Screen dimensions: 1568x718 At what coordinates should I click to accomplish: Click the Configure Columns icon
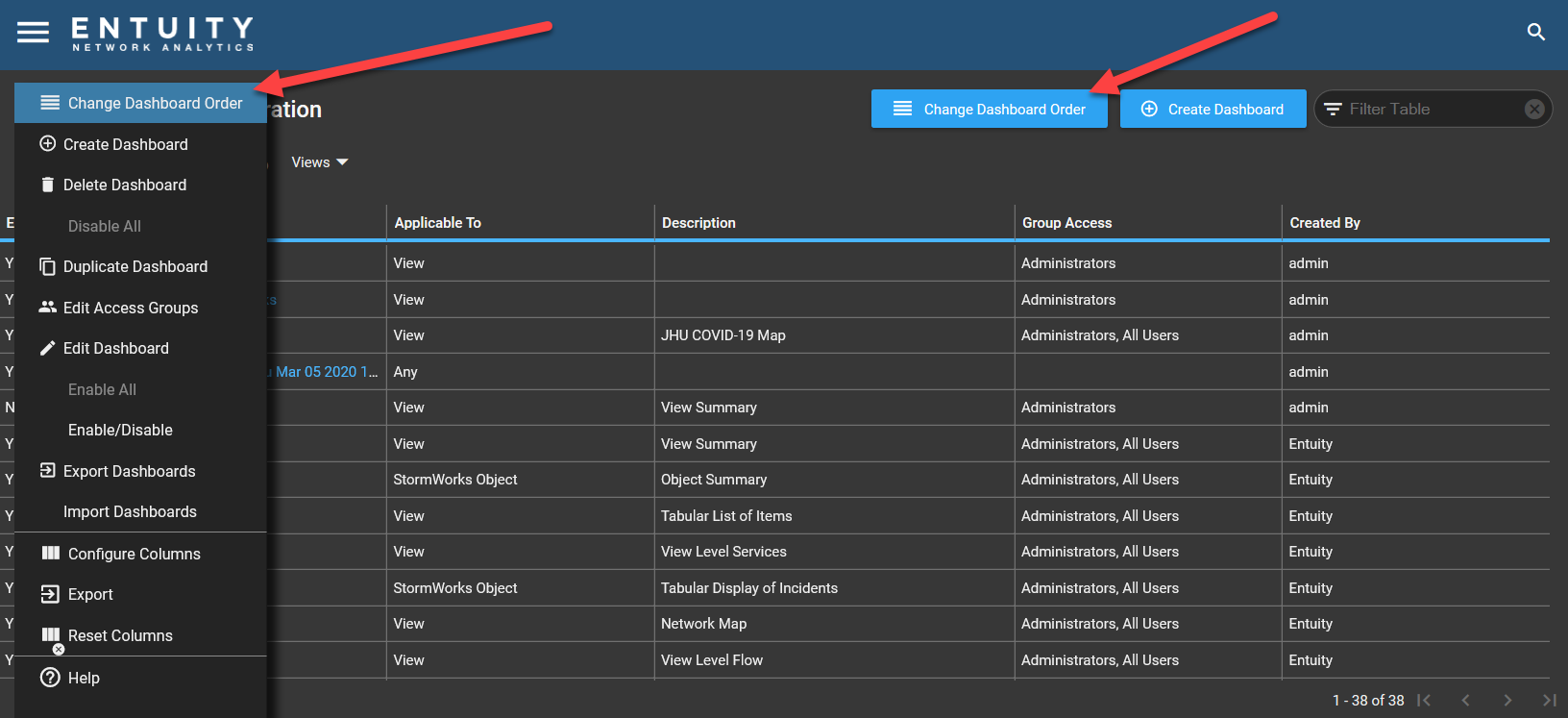(x=51, y=553)
